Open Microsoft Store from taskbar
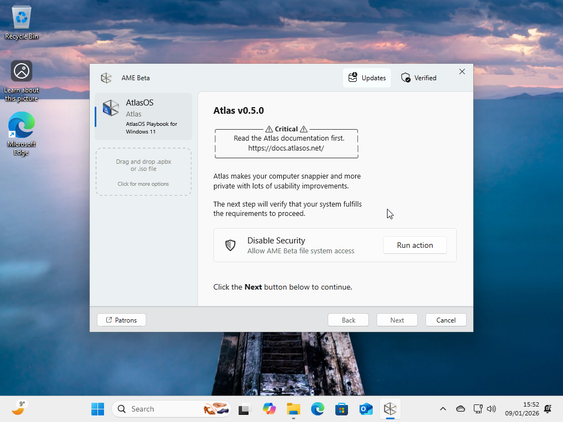Viewport: 563px width, 422px height. click(341, 409)
